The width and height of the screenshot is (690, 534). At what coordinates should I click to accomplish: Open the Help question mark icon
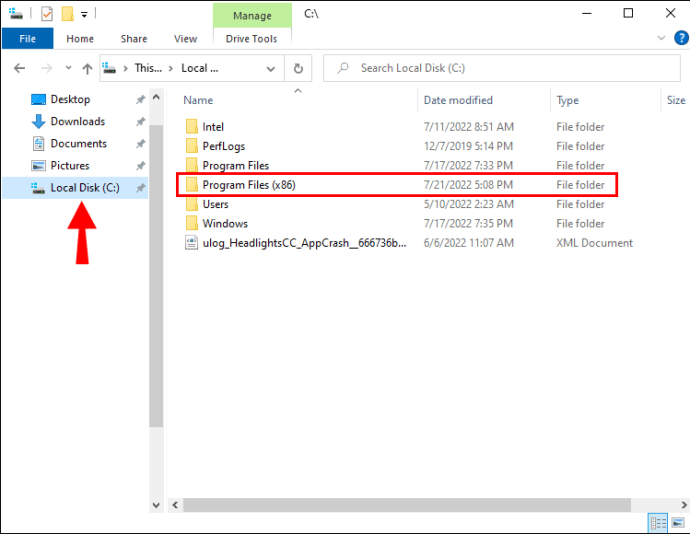(681, 38)
